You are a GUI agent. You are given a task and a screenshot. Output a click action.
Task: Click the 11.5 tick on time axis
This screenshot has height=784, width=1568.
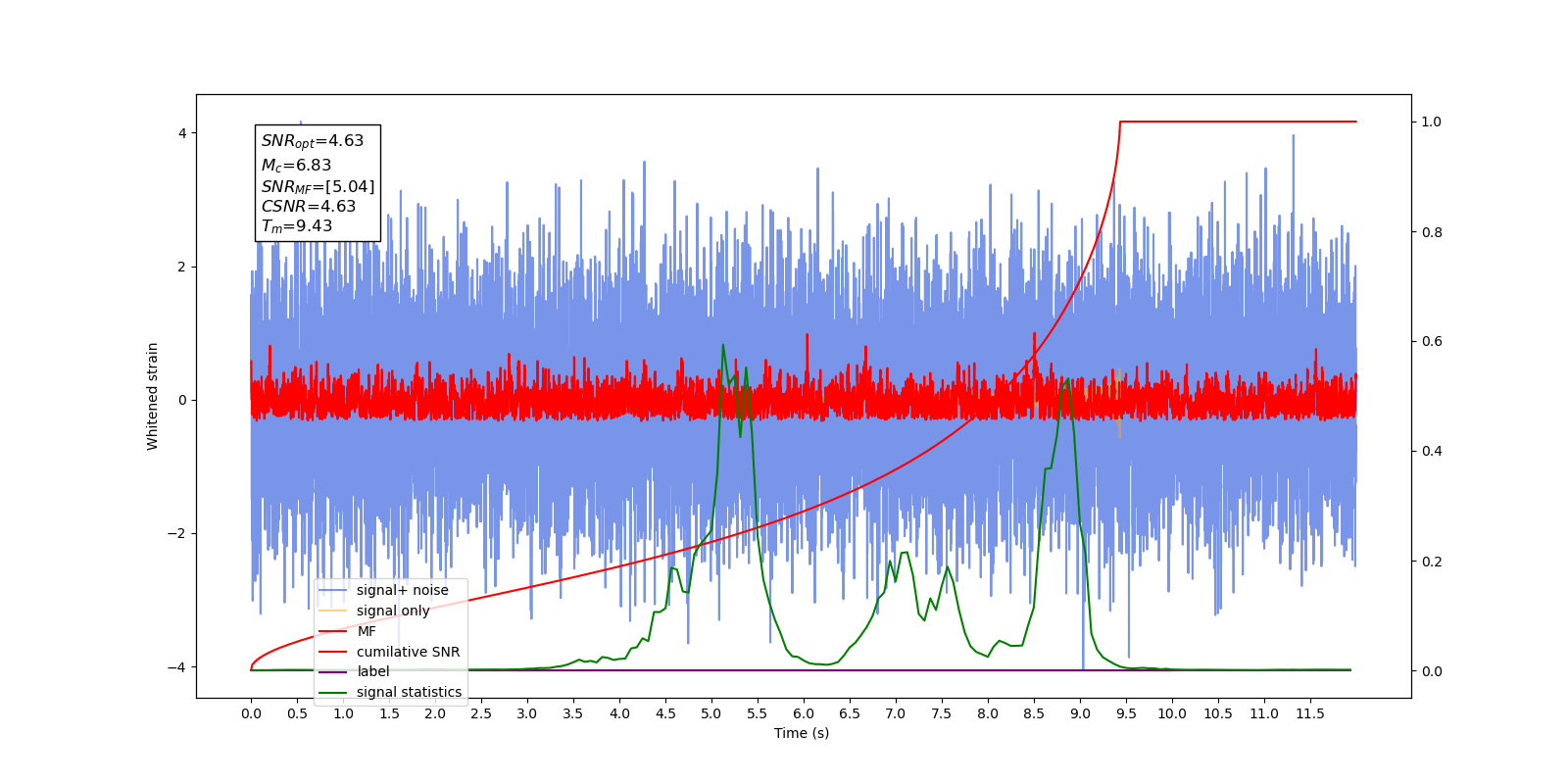click(x=1310, y=713)
